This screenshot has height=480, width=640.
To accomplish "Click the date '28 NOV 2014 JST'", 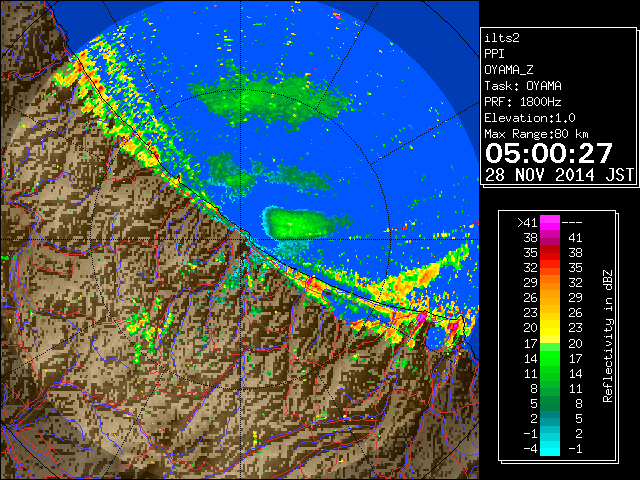I will (559, 175).
